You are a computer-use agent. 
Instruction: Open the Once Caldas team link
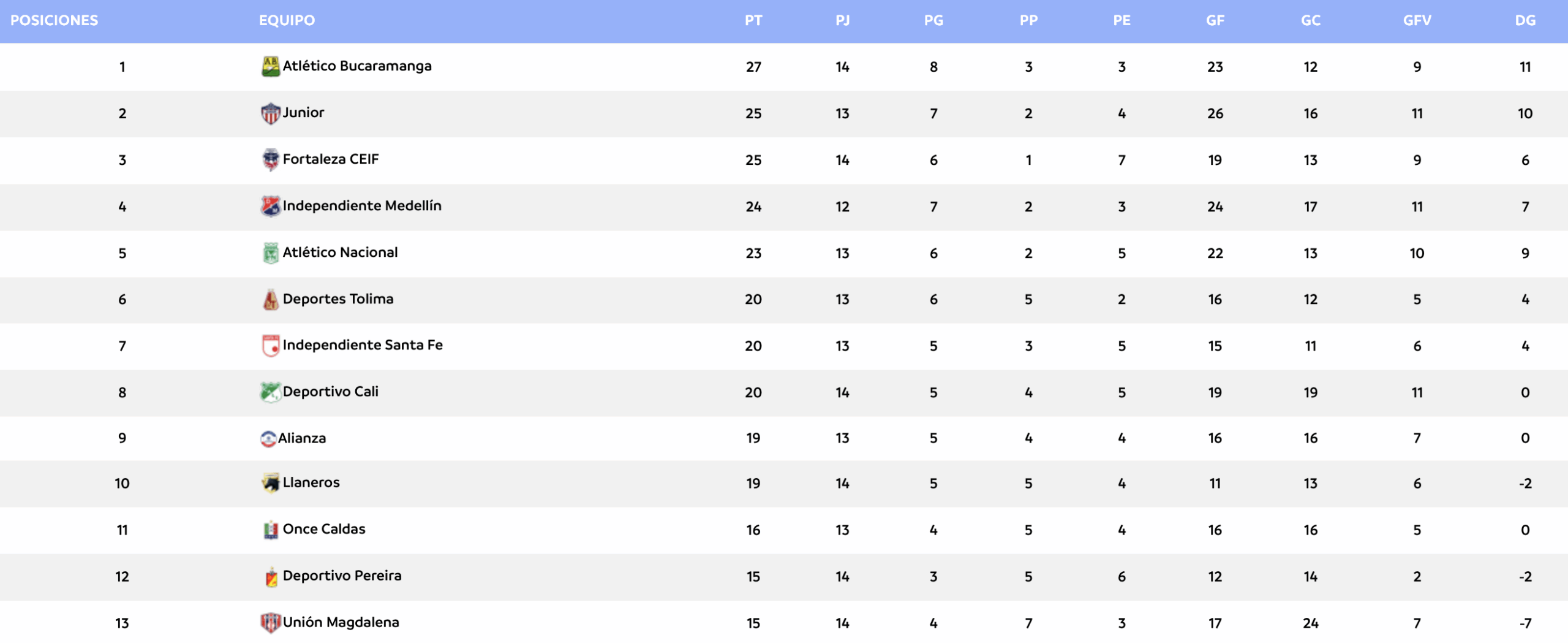[x=324, y=529]
